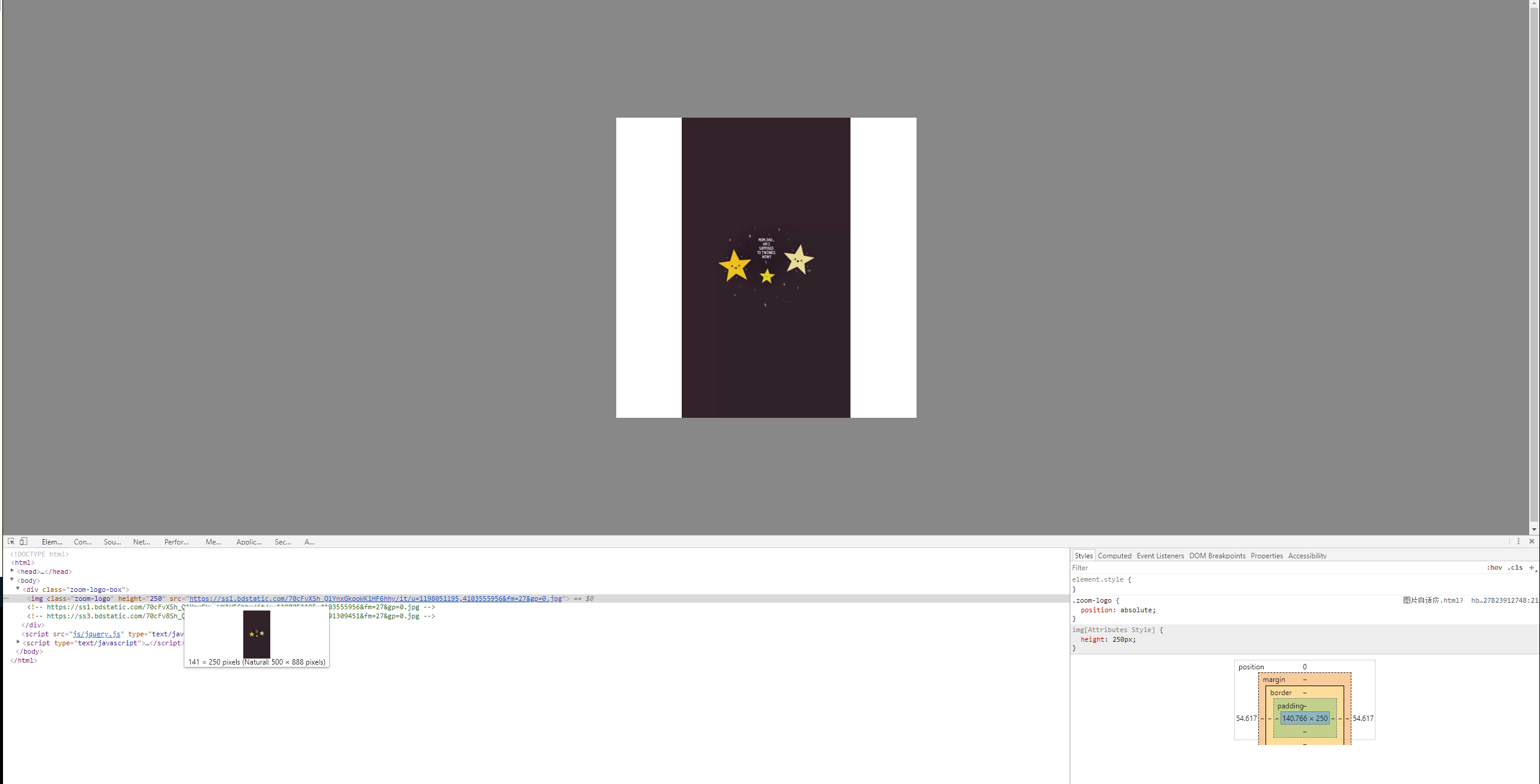Click the closing </html> tag row
Viewport: 1540px width, 784px height.
coord(24,660)
